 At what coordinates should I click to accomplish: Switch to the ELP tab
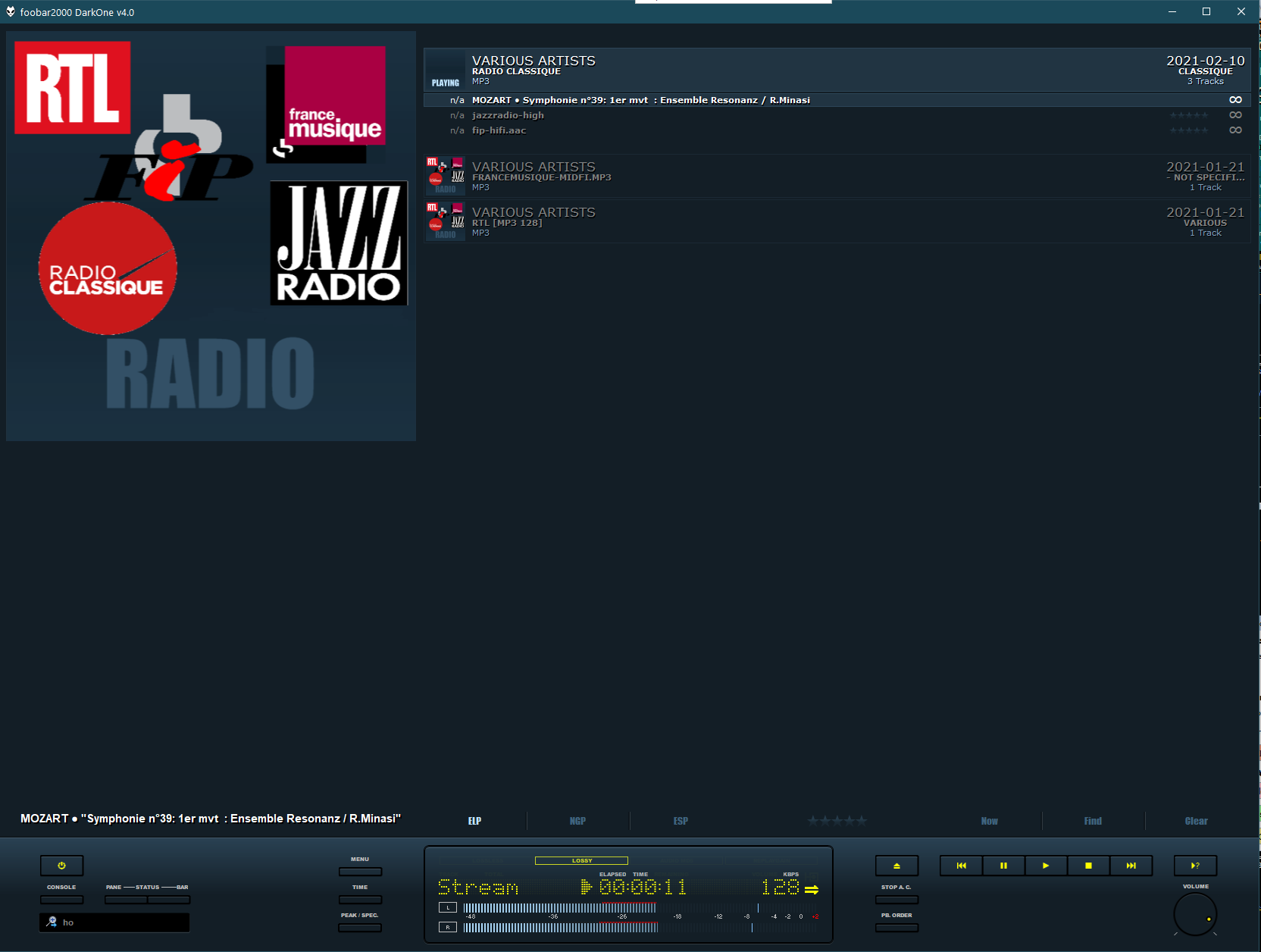(474, 821)
